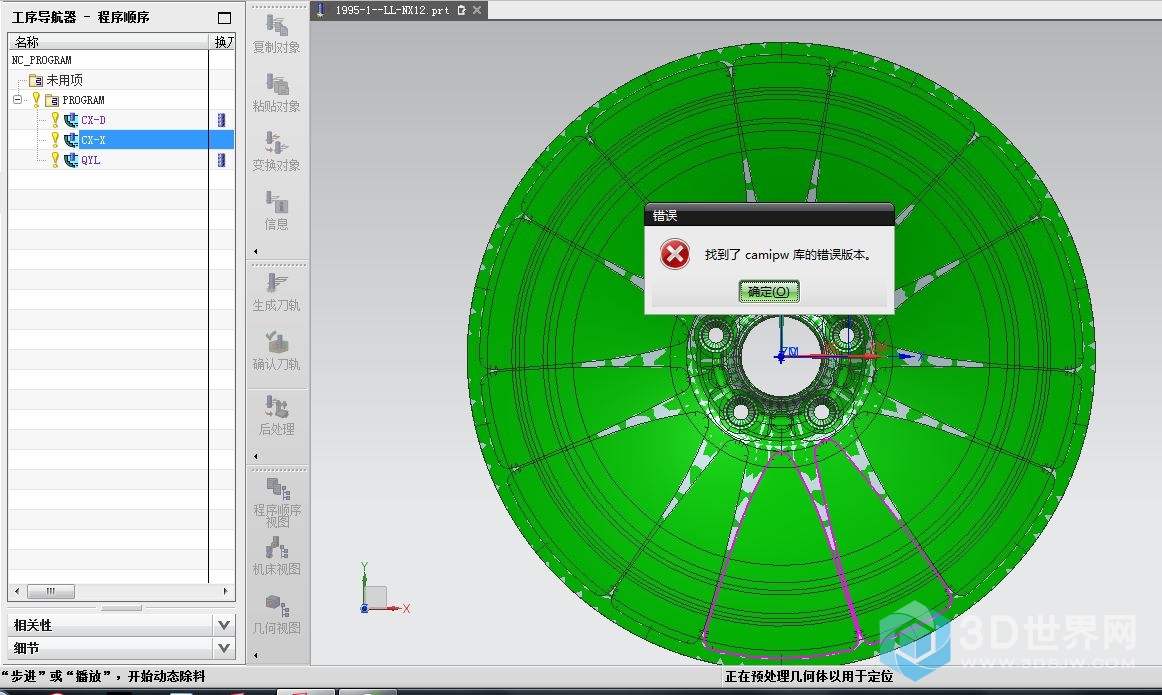Click the navigator scrollbar right arrow

click(225, 591)
